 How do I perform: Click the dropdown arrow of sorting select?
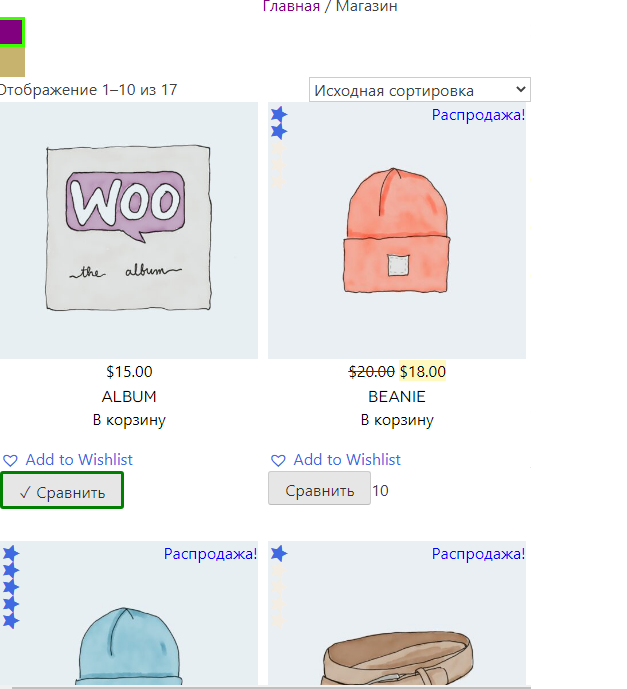(x=521, y=89)
